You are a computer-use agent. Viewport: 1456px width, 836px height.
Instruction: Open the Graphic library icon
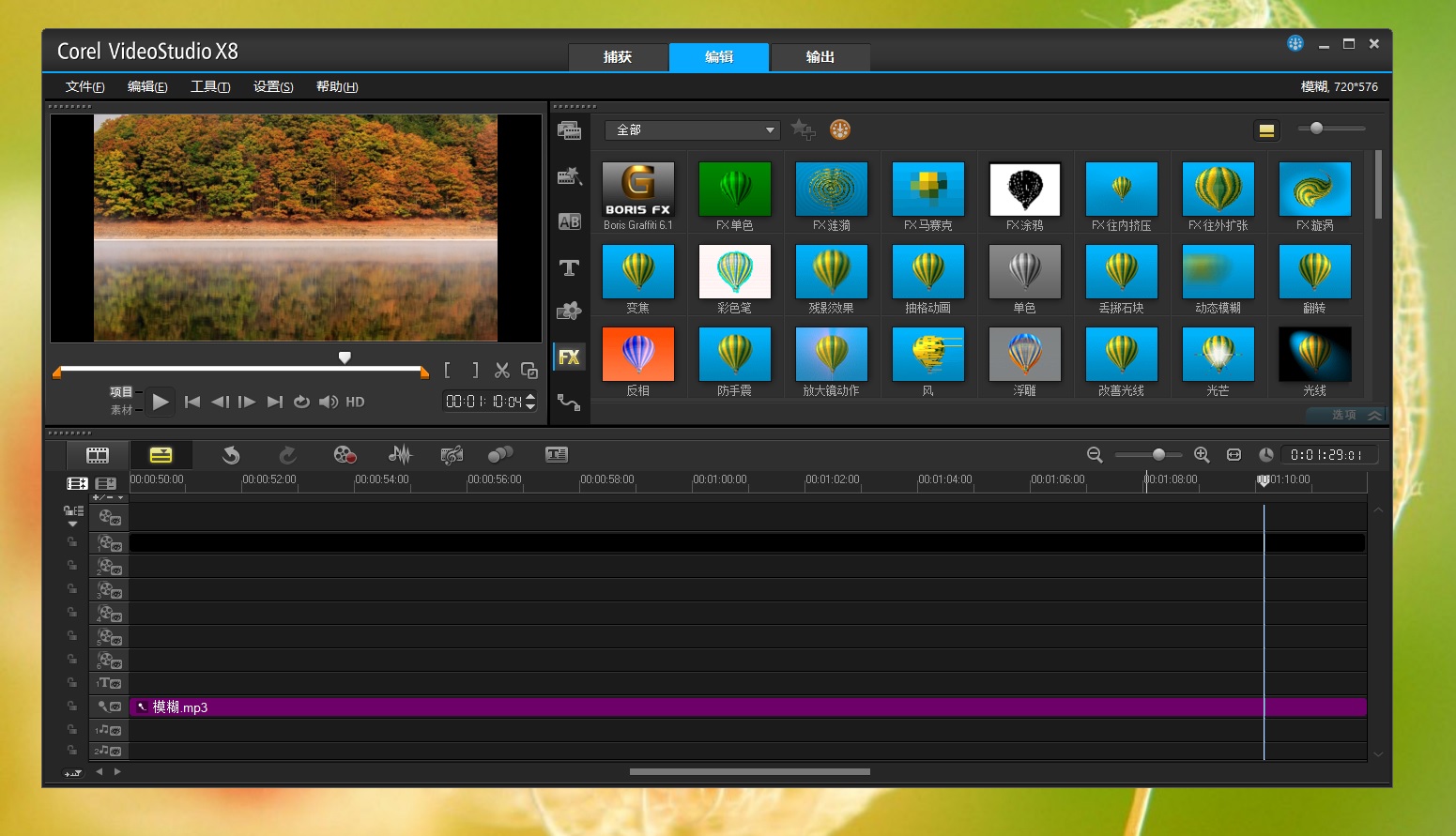pyautogui.click(x=569, y=312)
